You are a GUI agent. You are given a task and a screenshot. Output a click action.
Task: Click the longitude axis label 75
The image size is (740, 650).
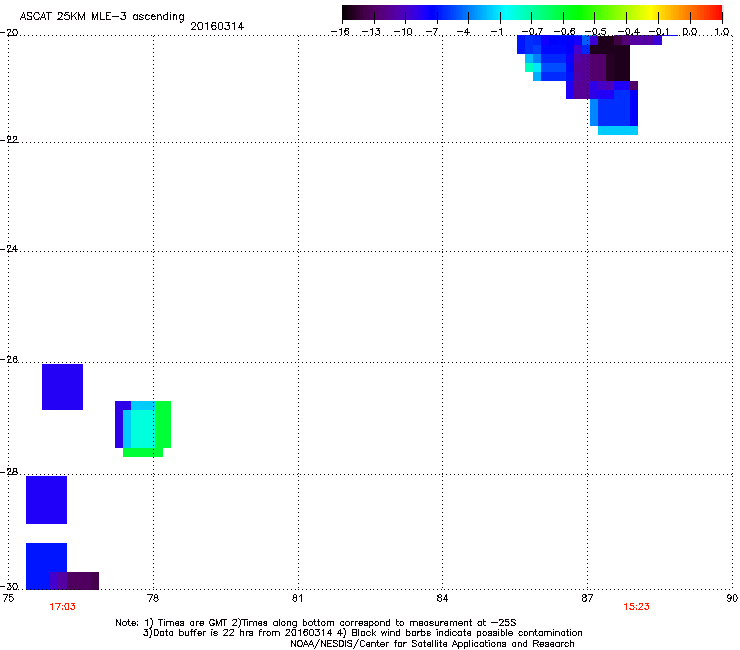pos(8,598)
